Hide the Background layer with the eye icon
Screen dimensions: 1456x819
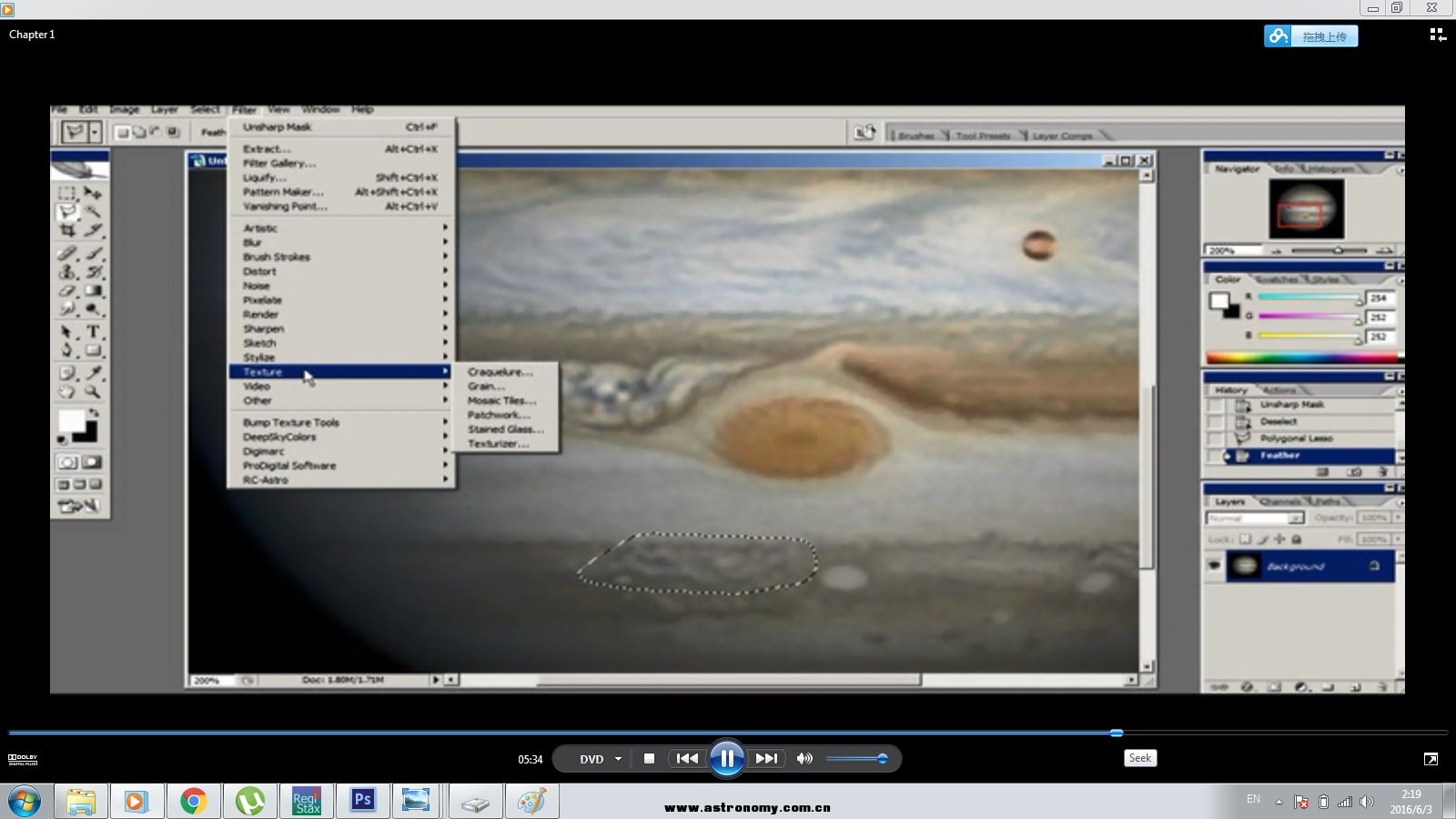tap(1214, 566)
